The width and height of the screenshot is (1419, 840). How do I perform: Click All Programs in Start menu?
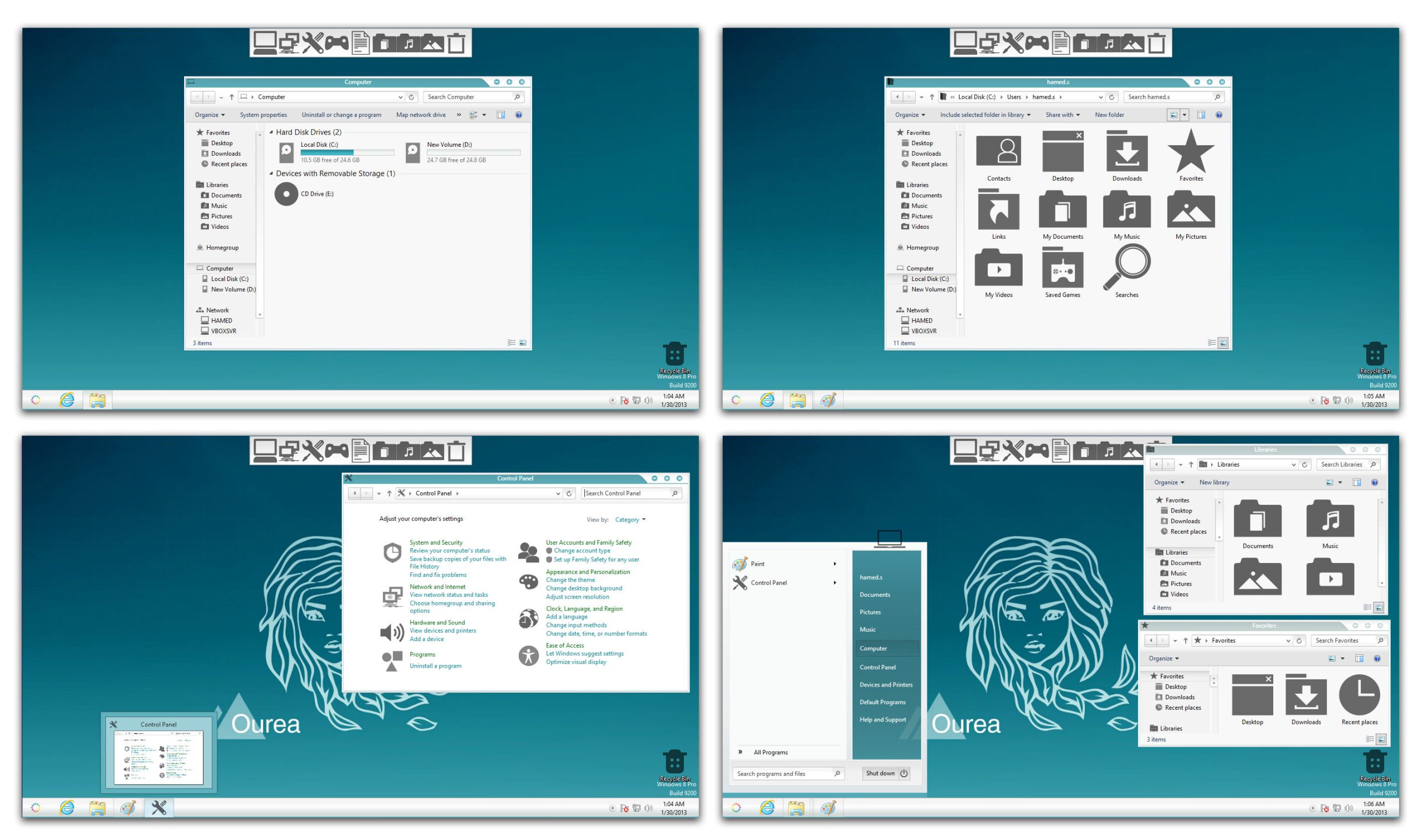pos(770,752)
